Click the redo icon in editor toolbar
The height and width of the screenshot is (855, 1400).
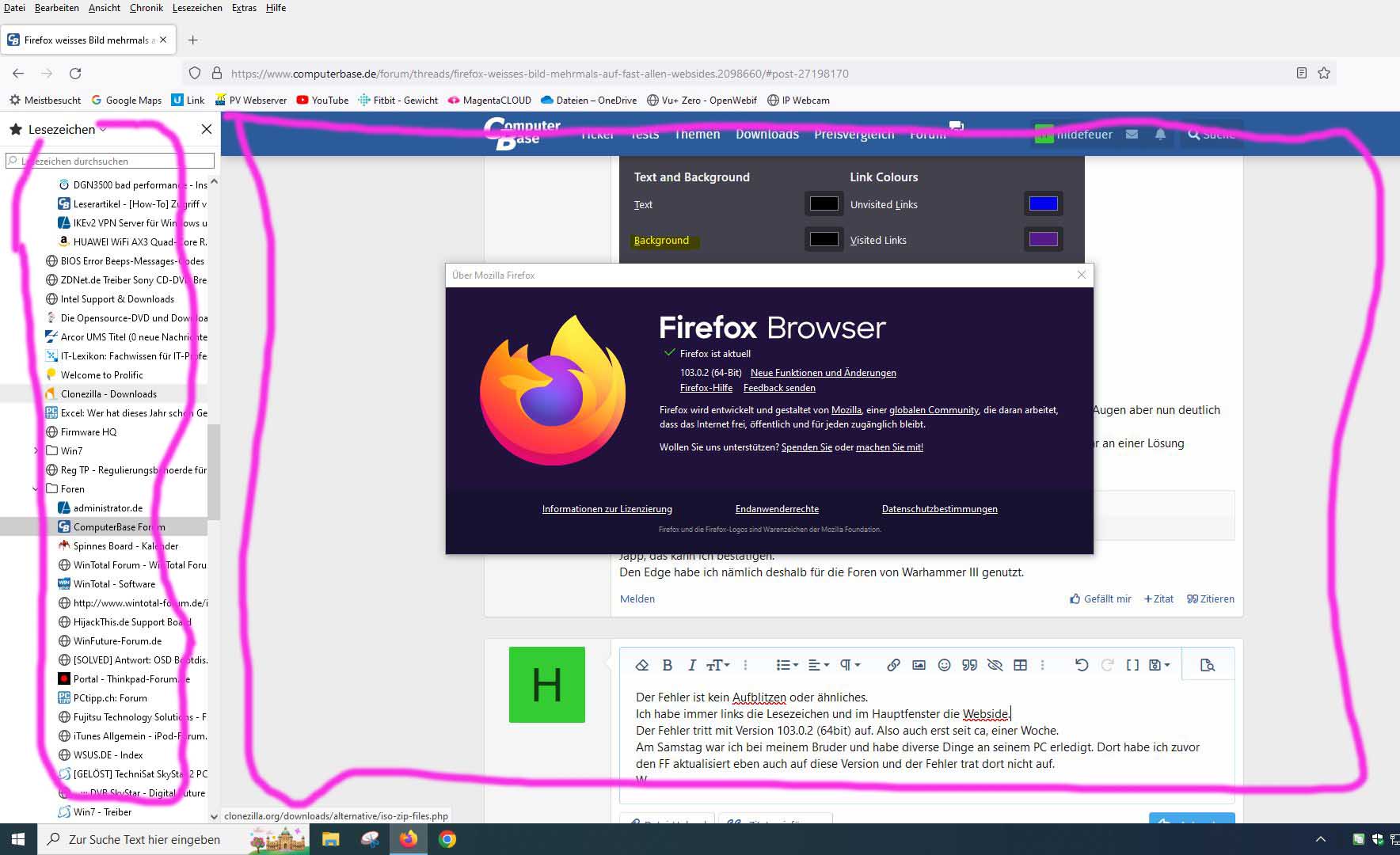[x=1107, y=665]
